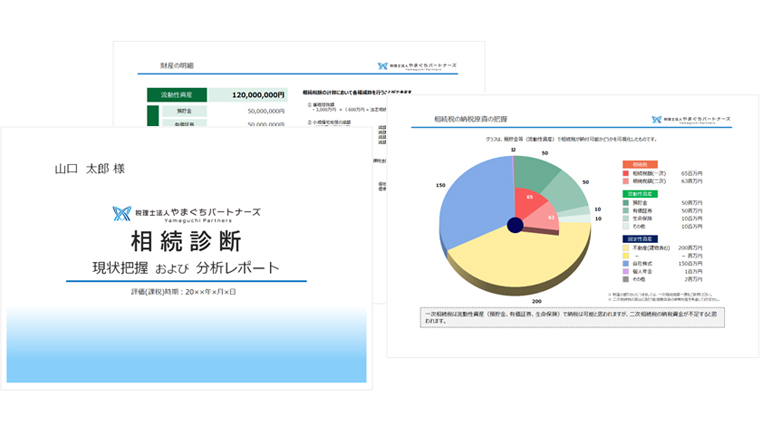
Task: Select the 63百万円 legend value
Action: coord(692,181)
